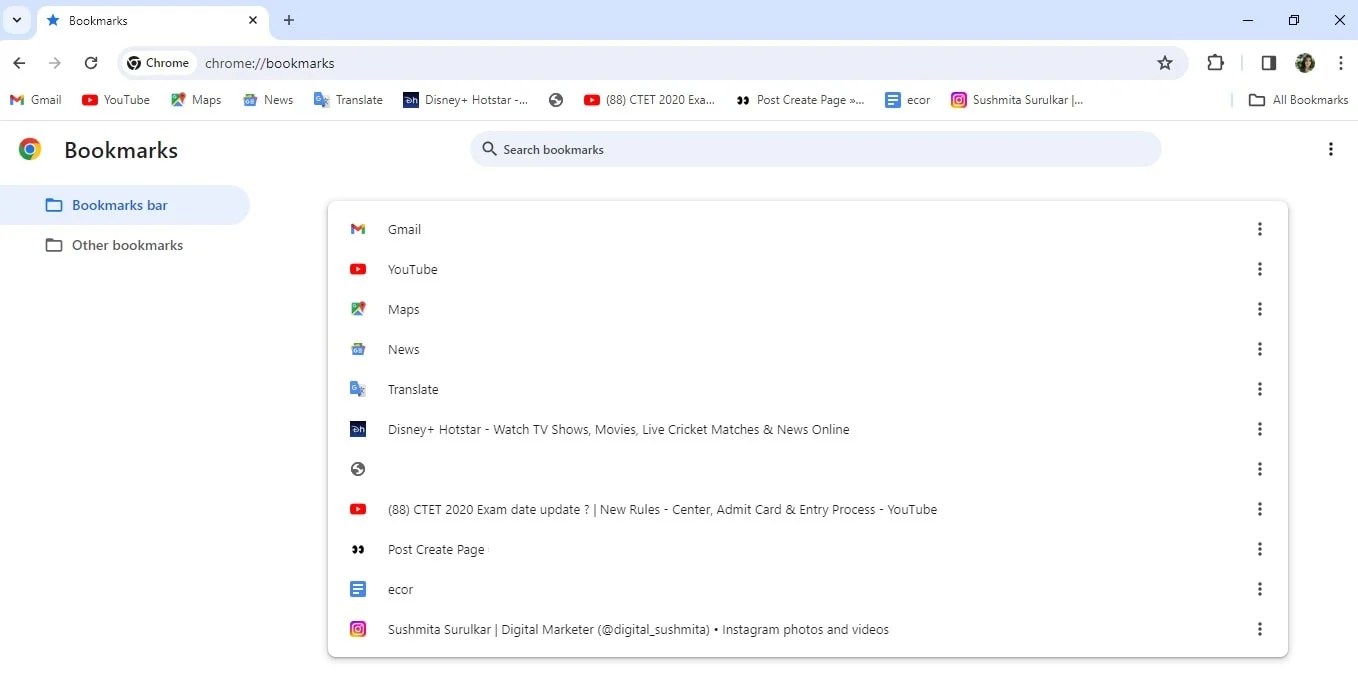Open the three-dot menu for the Gmail bookmark

coord(1260,228)
